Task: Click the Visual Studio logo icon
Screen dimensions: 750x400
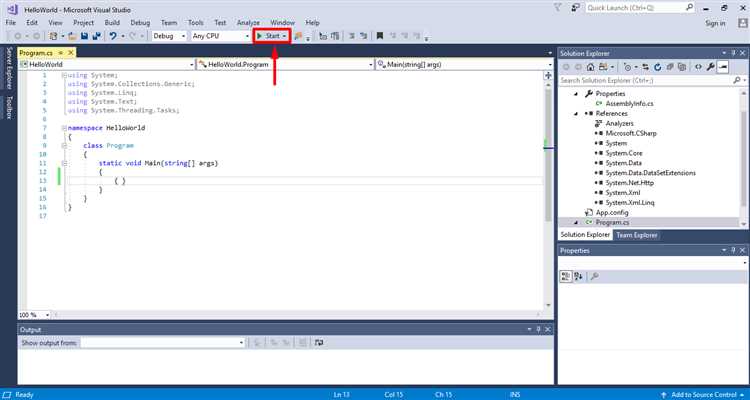Action: [12, 9]
